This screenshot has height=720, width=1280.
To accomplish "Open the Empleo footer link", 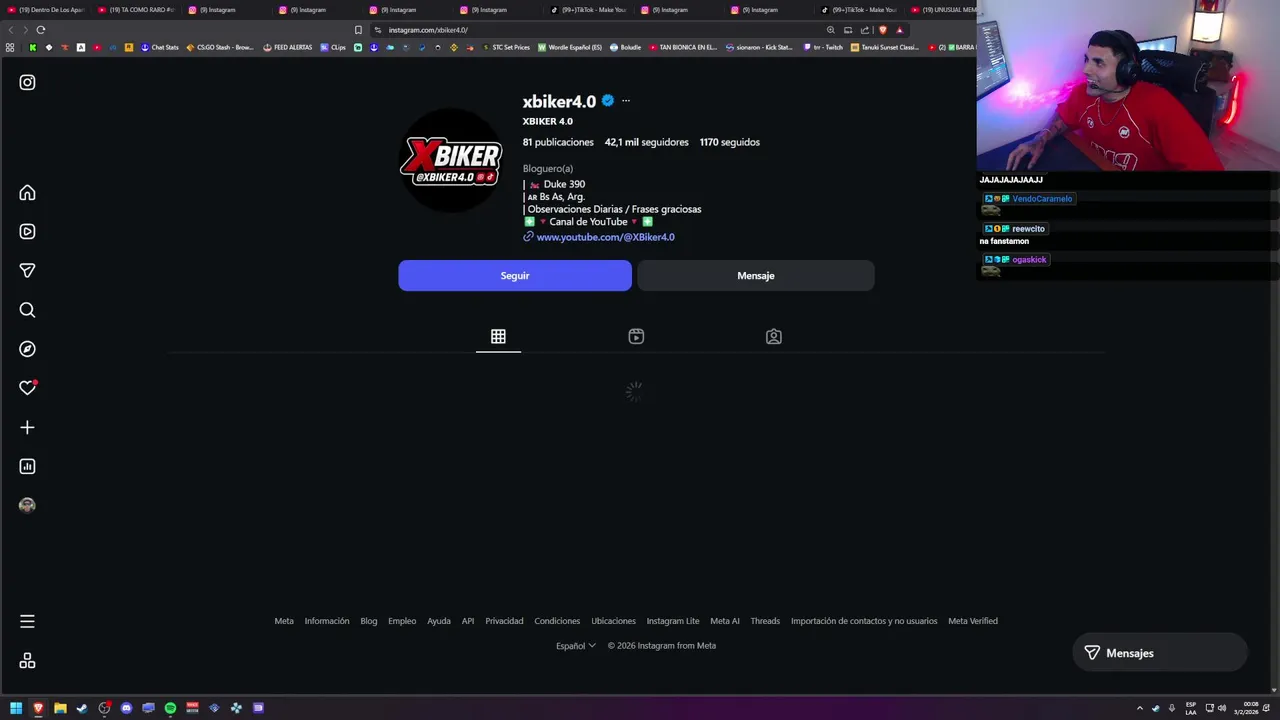I will tap(402, 621).
